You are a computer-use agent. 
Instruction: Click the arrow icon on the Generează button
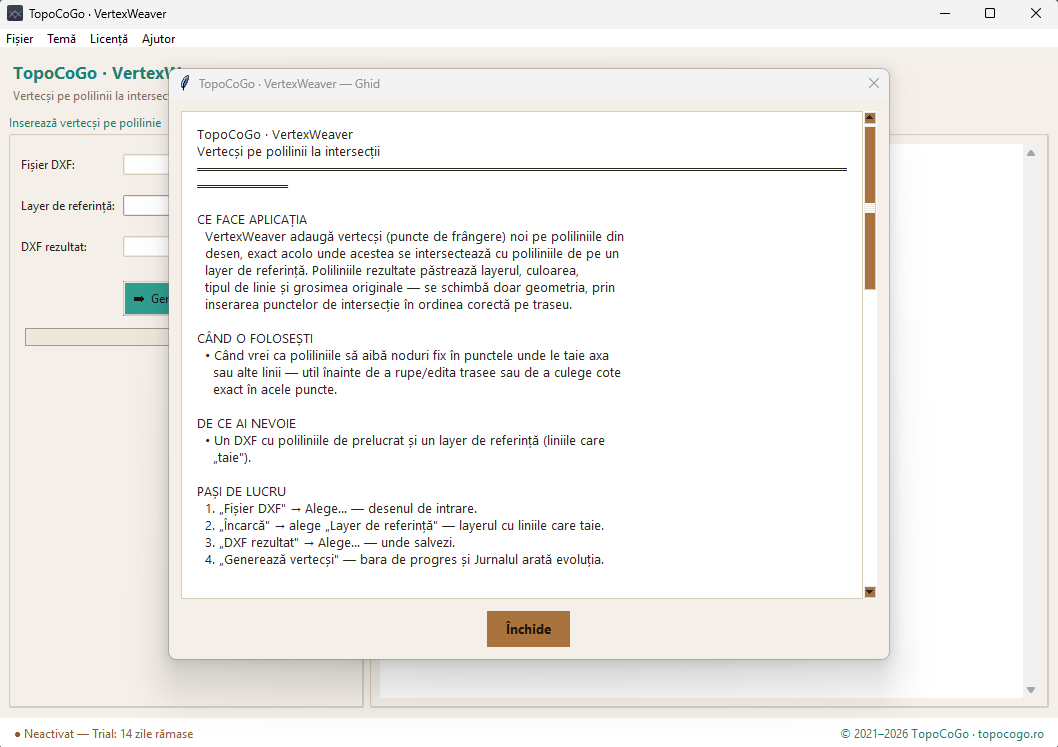click(x=139, y=299)
